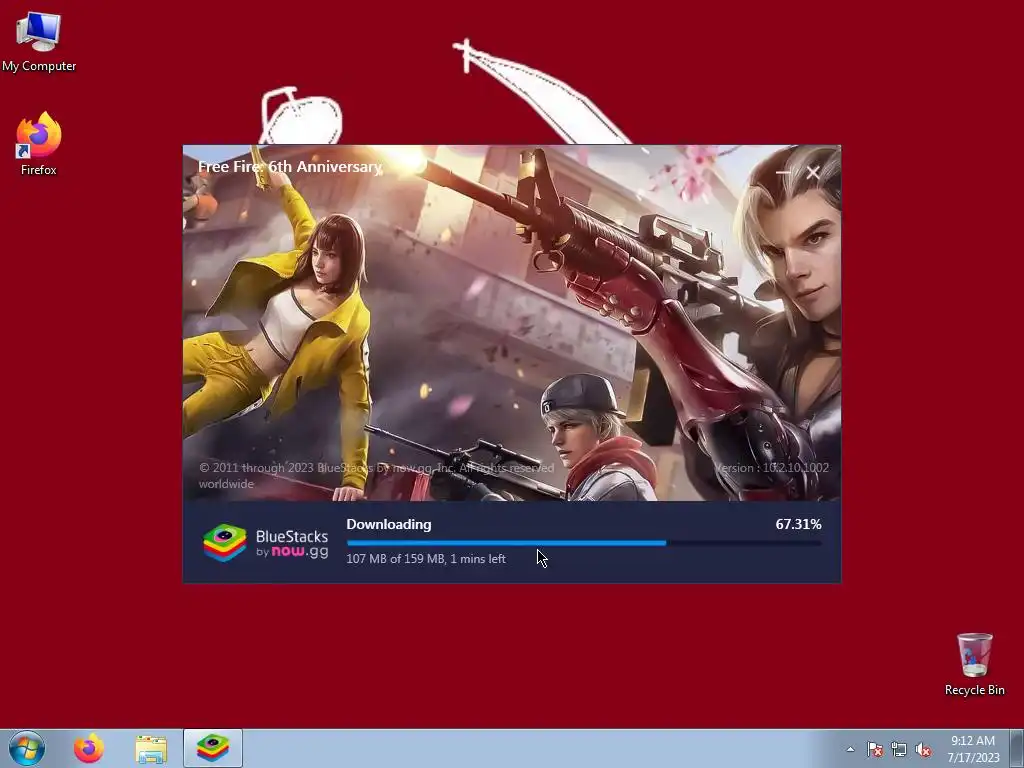Minimize the BlueStacks installer window

click(x=783, y=172)
